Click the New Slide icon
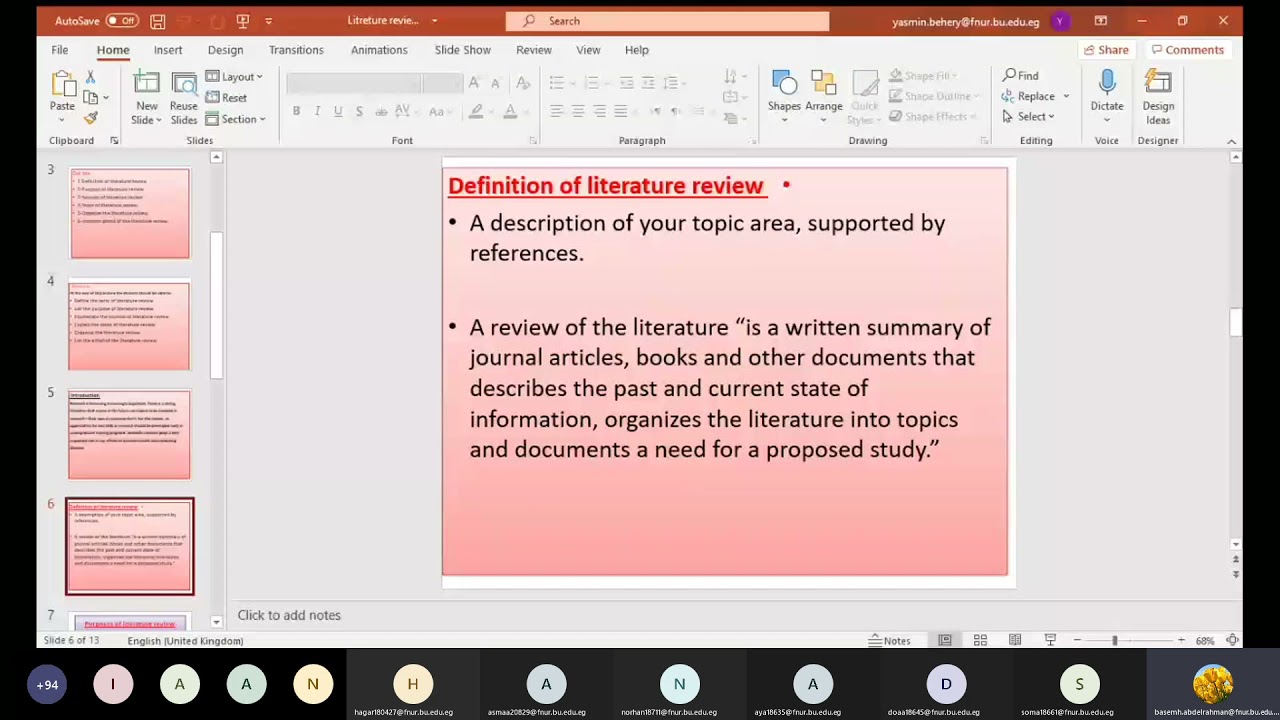 (x=147, y=84)
